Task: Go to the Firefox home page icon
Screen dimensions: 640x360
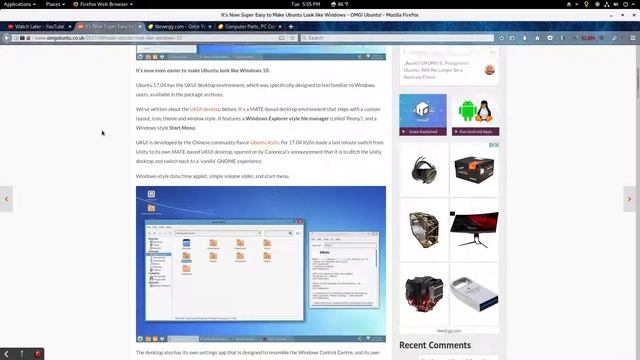Action: (537, 38)
